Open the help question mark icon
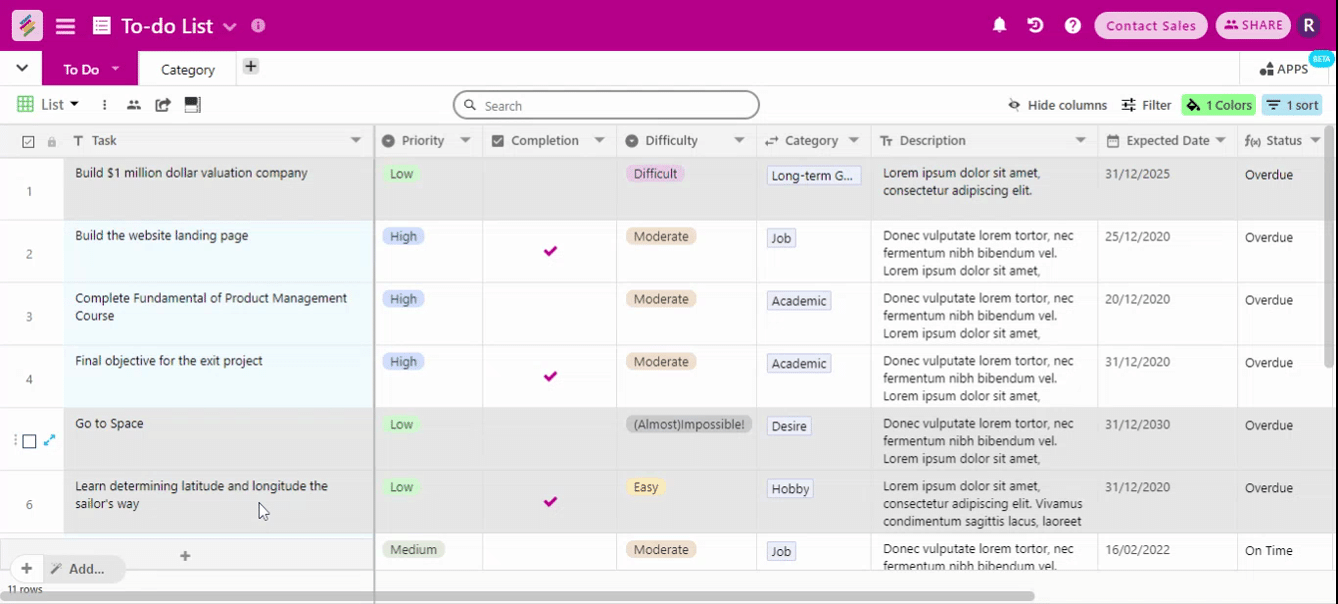Image resolution: width=1338 pixels, height=604 pixels. click(1073, 26)
